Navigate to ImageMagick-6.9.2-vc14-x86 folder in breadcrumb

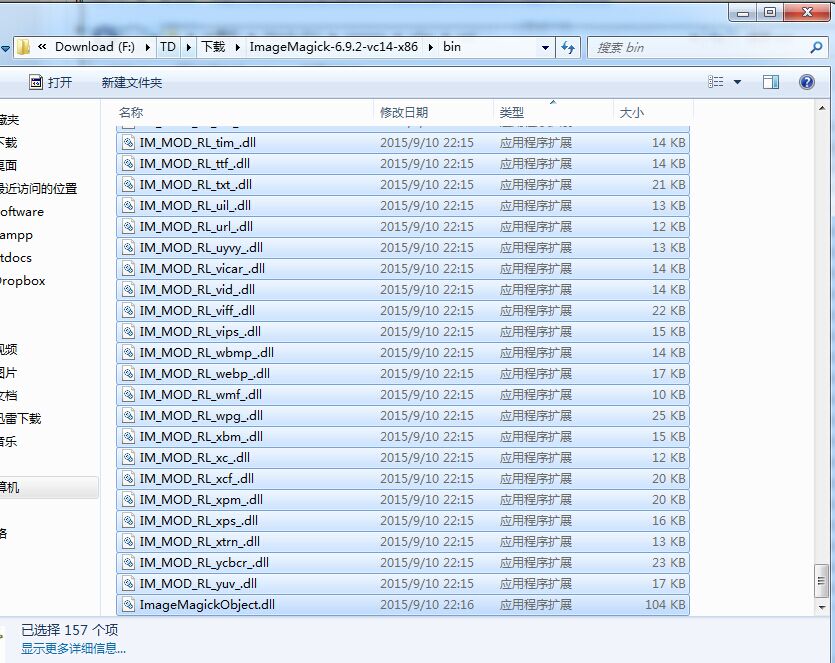coord(333,47)
